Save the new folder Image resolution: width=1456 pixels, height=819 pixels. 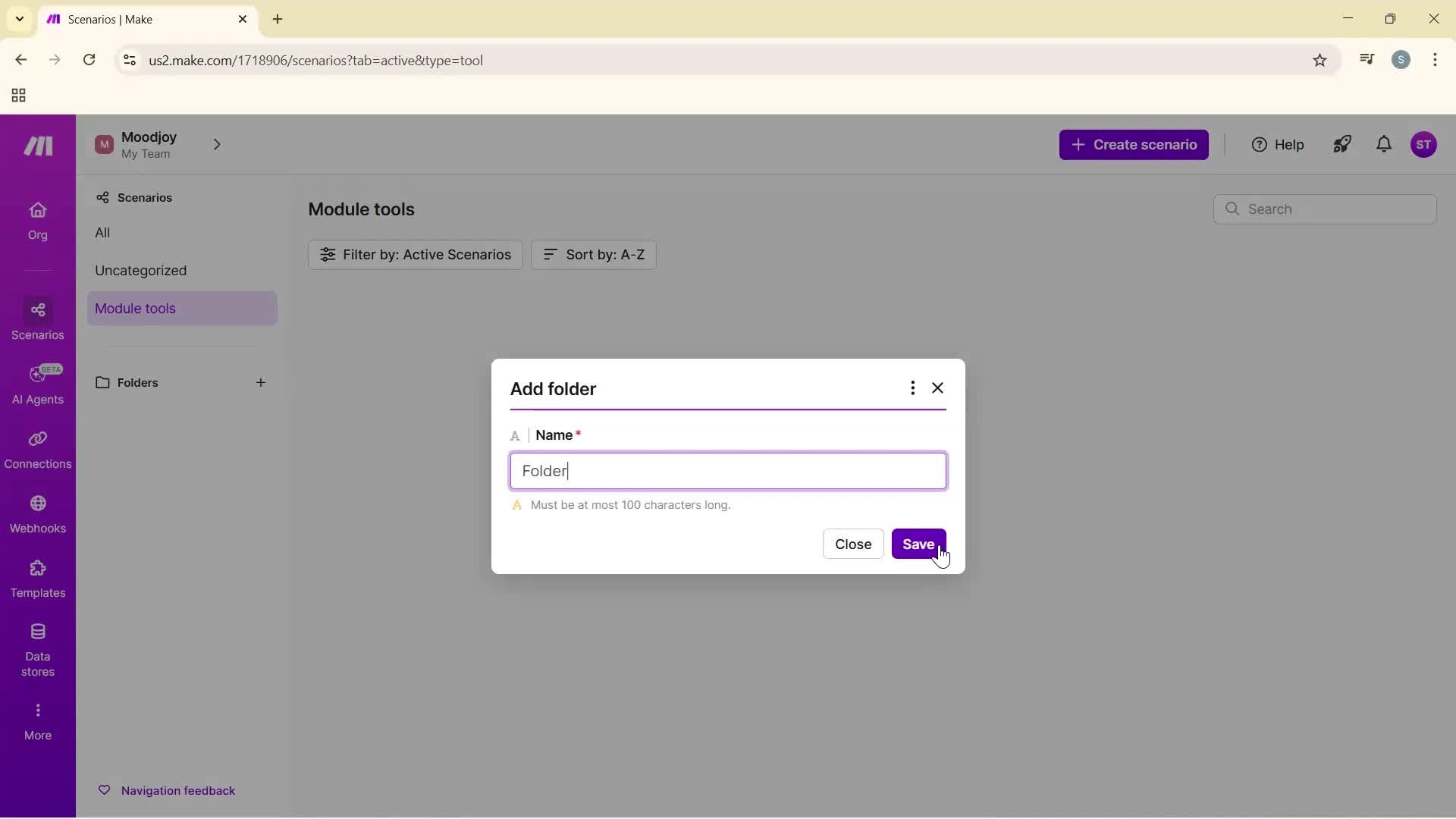coord(918,544)
